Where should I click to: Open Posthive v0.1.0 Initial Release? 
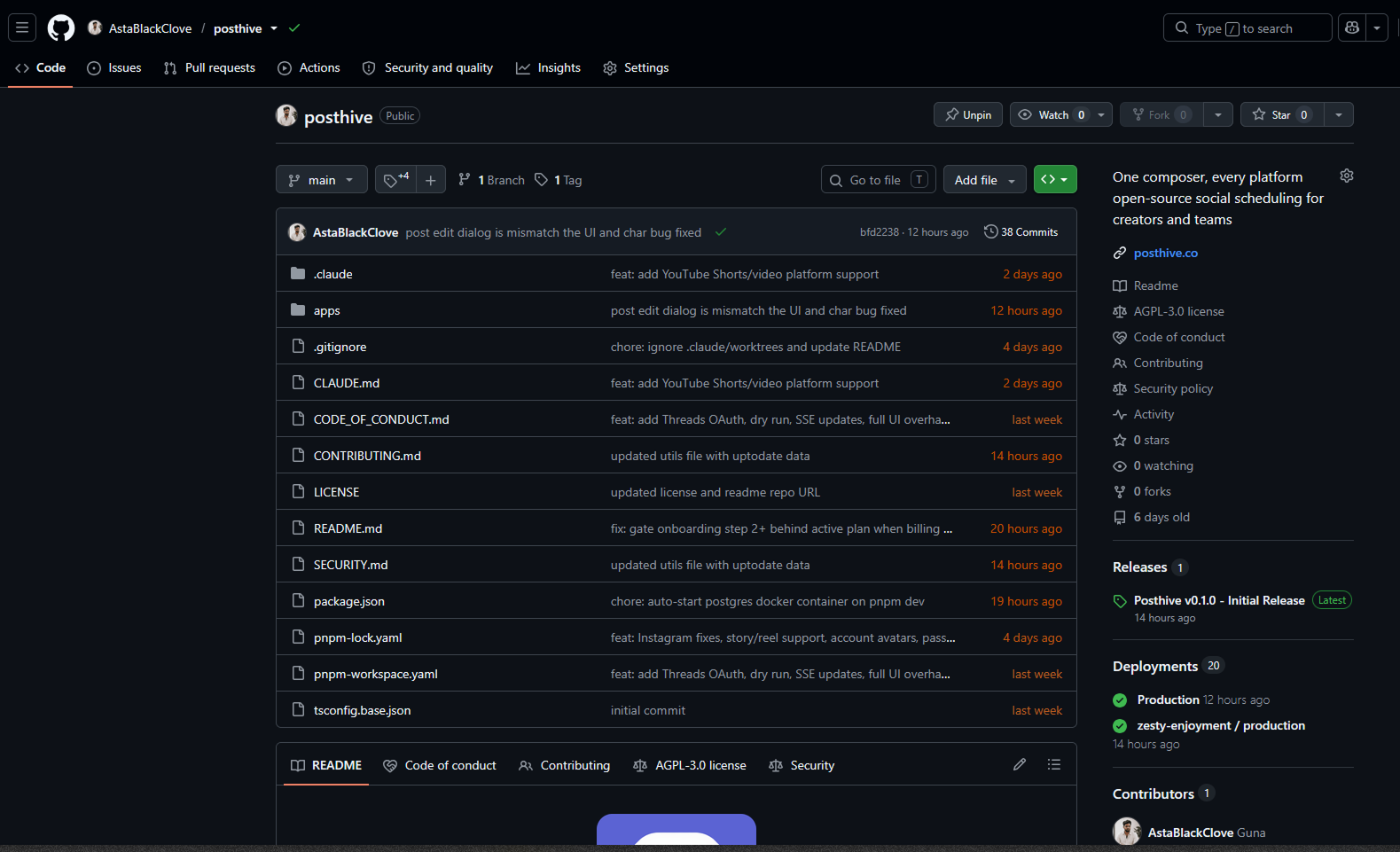1219,600
